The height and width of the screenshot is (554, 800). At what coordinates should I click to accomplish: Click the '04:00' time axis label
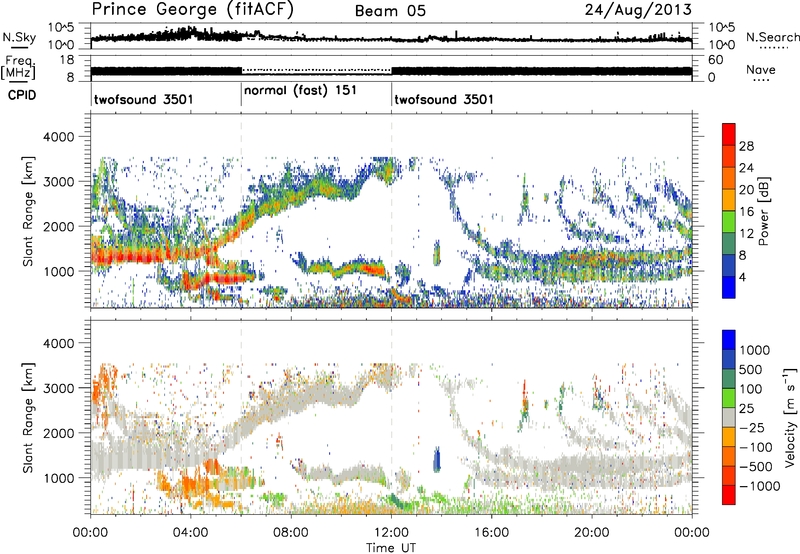(190, 533)
